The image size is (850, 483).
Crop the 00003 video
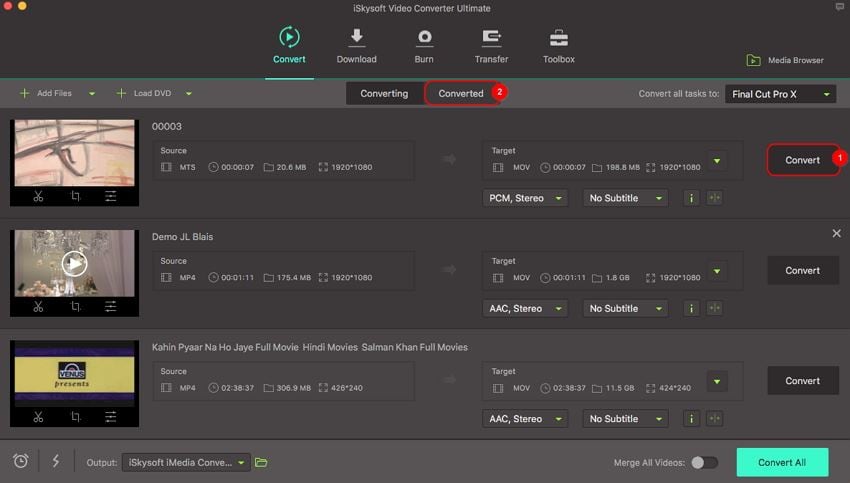pyautogui.click(x=75, y=196)
